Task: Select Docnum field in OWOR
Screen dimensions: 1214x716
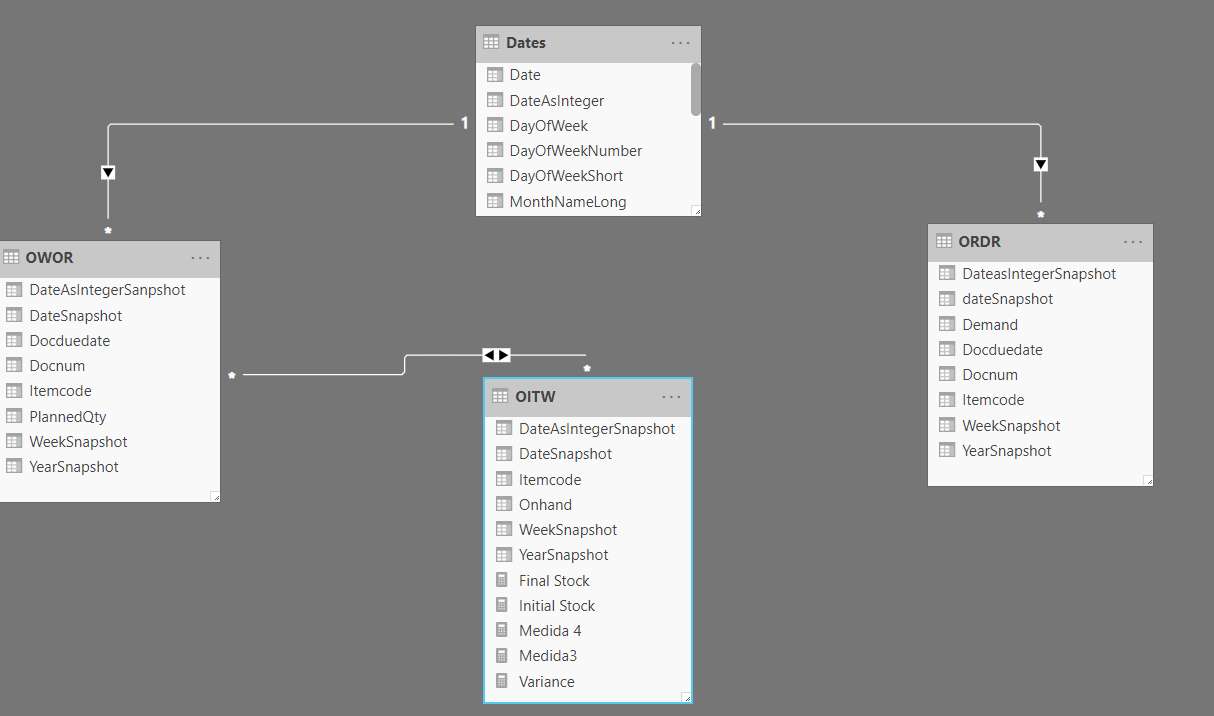Action: [109, 366]
